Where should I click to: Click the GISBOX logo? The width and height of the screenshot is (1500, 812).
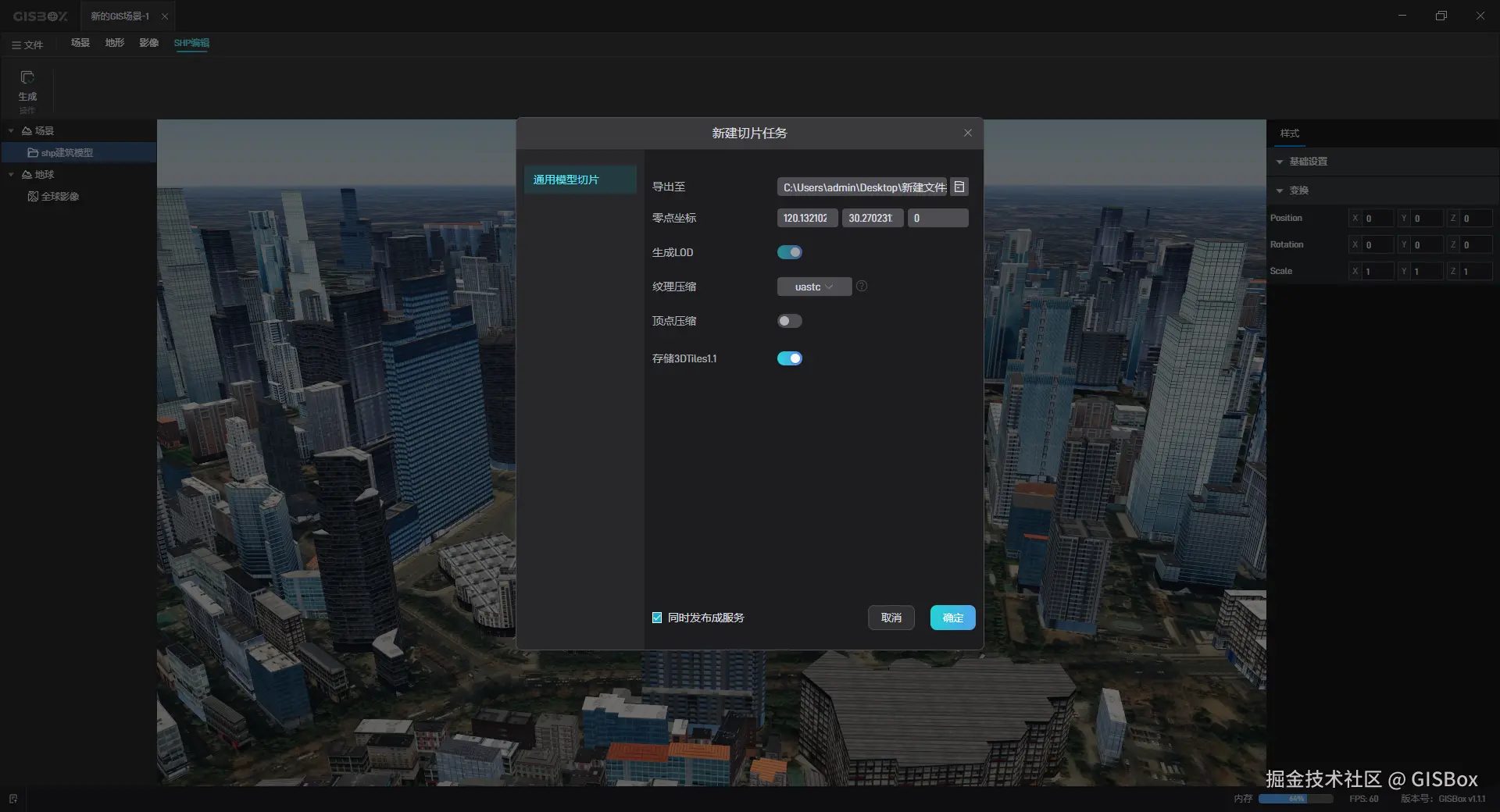click(41, 16)
